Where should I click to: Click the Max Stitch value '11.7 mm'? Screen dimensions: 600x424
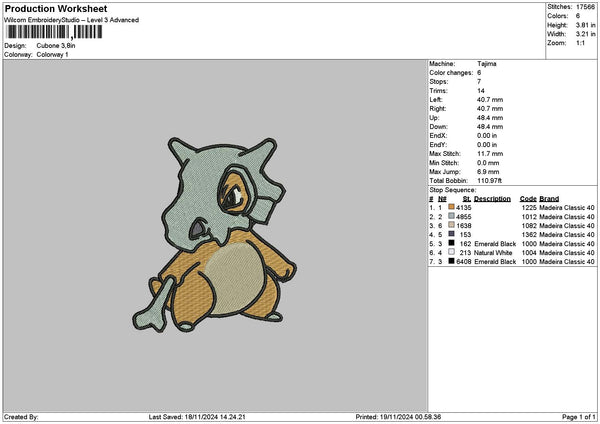click(490, 154)
